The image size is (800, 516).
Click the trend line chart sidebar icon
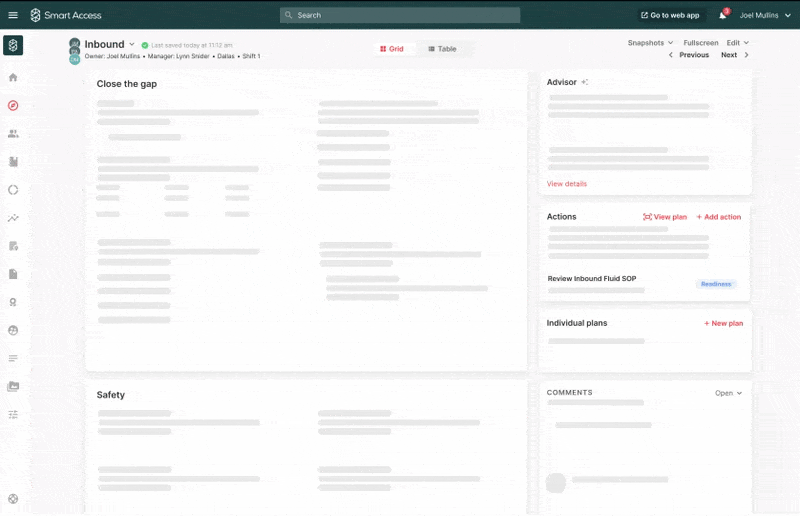point(13,218)
